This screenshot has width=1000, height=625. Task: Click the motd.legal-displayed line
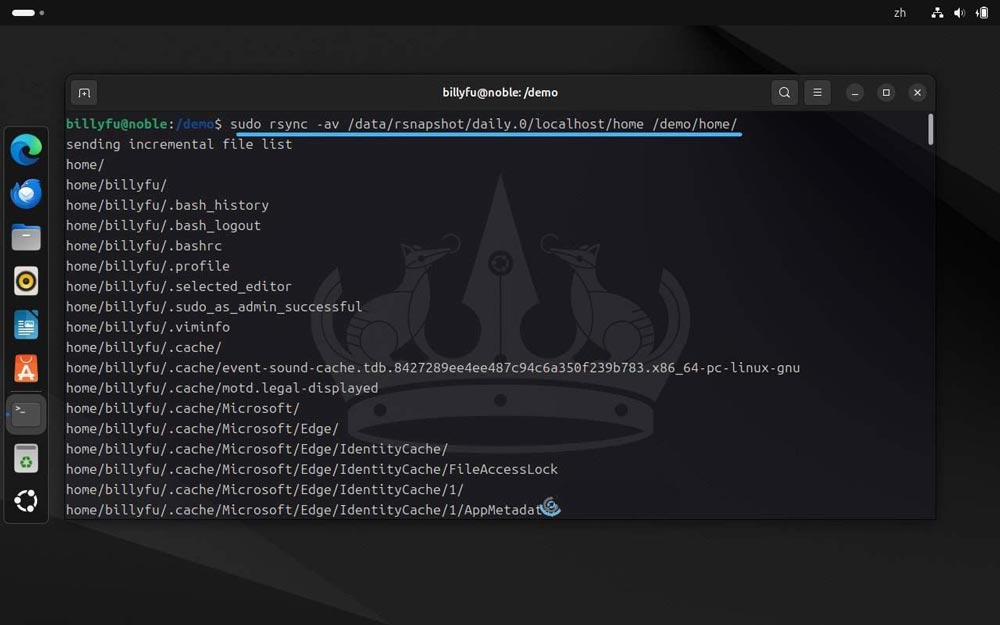click(222, 388)
